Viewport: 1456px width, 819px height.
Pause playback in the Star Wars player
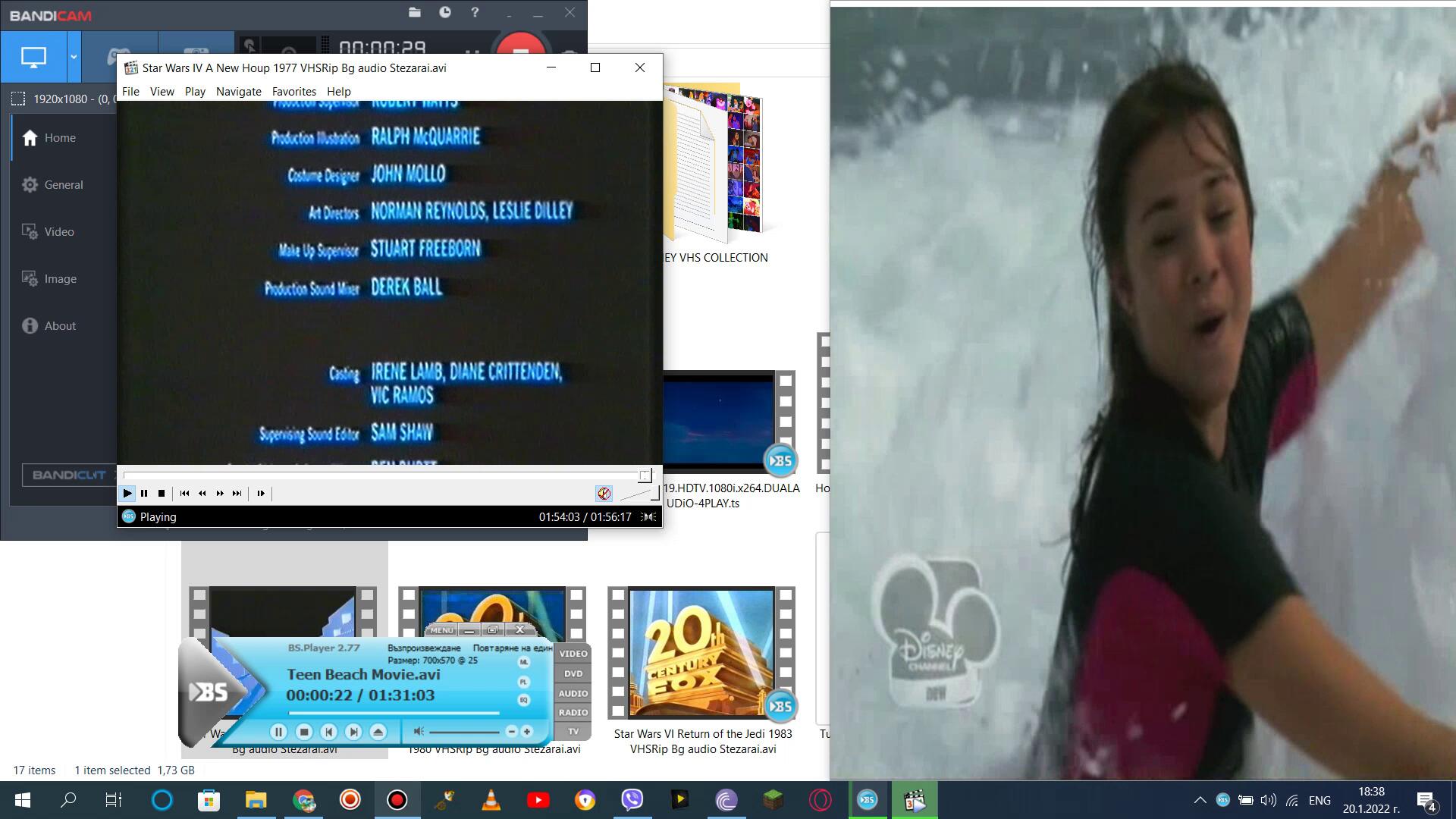coord(144,494)
